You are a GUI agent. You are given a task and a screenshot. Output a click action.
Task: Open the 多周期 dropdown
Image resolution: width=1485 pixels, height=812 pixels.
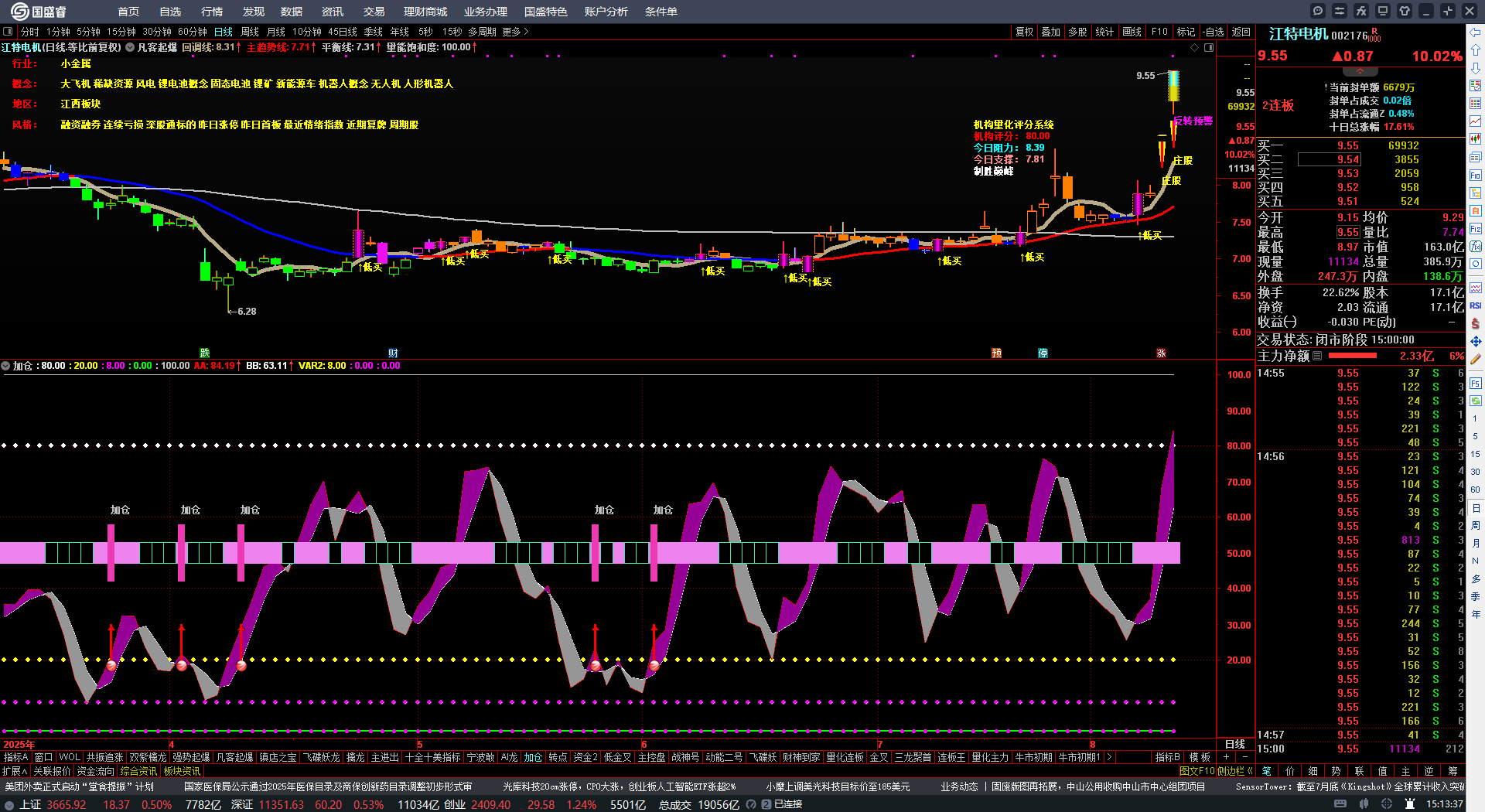(x=482, y=32)
